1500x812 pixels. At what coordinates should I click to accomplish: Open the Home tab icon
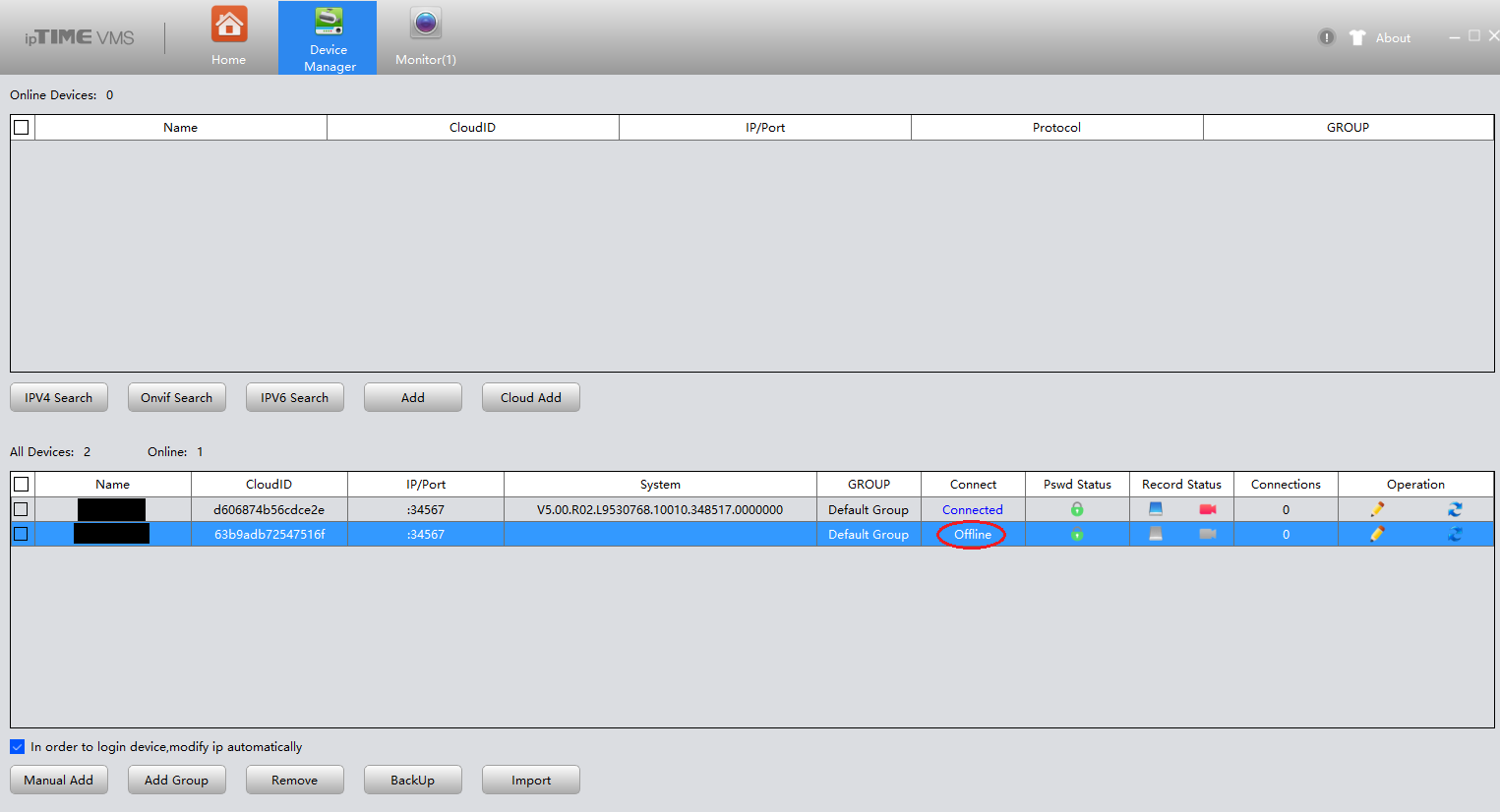tap(229, 25)
